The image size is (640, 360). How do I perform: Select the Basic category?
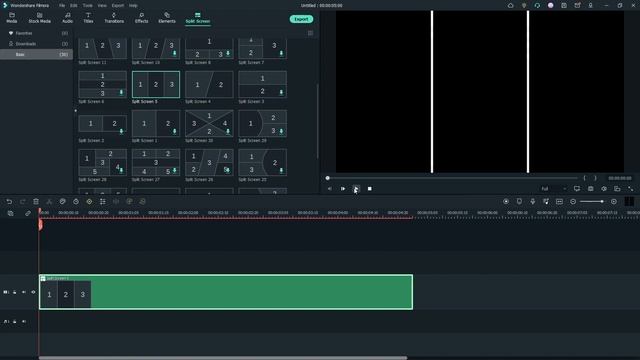(x=36, y=54)
